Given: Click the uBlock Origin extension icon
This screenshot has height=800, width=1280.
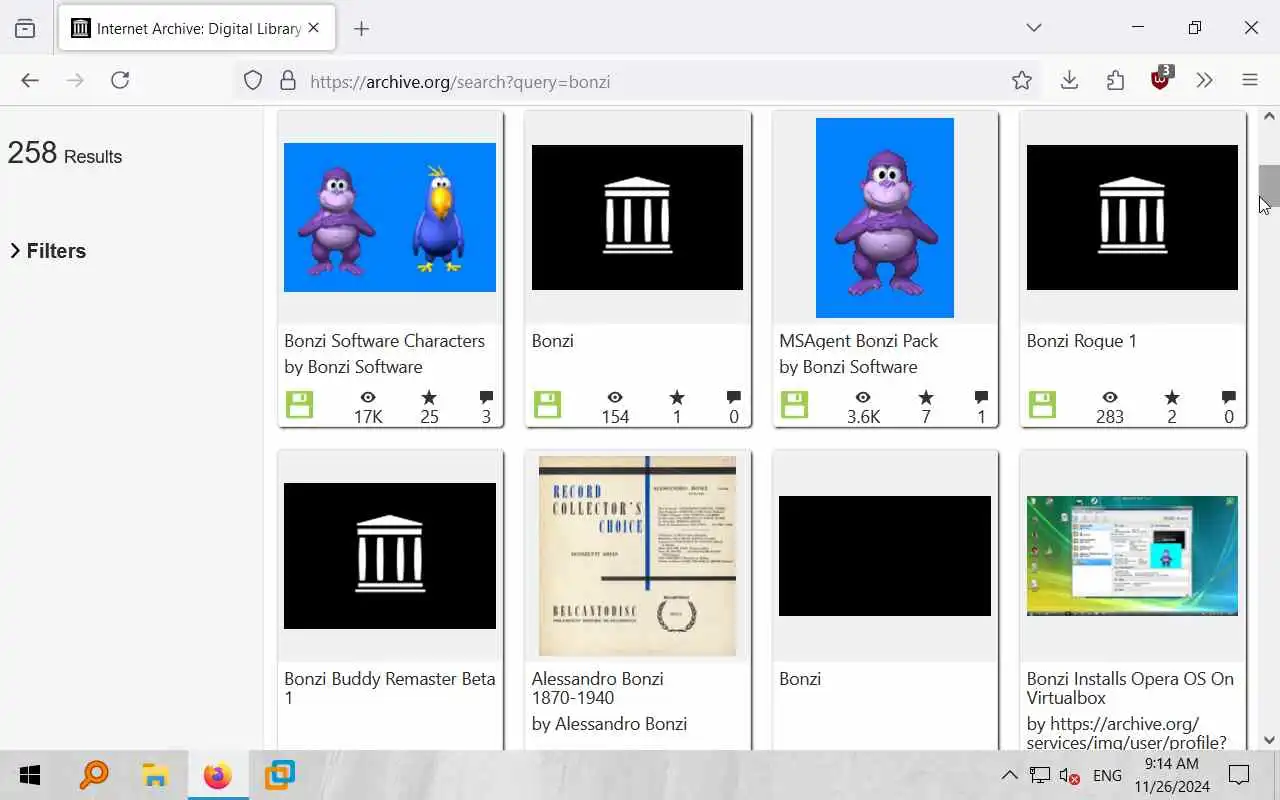Looking at the screenshot, I should click(x=1161, y=79).
